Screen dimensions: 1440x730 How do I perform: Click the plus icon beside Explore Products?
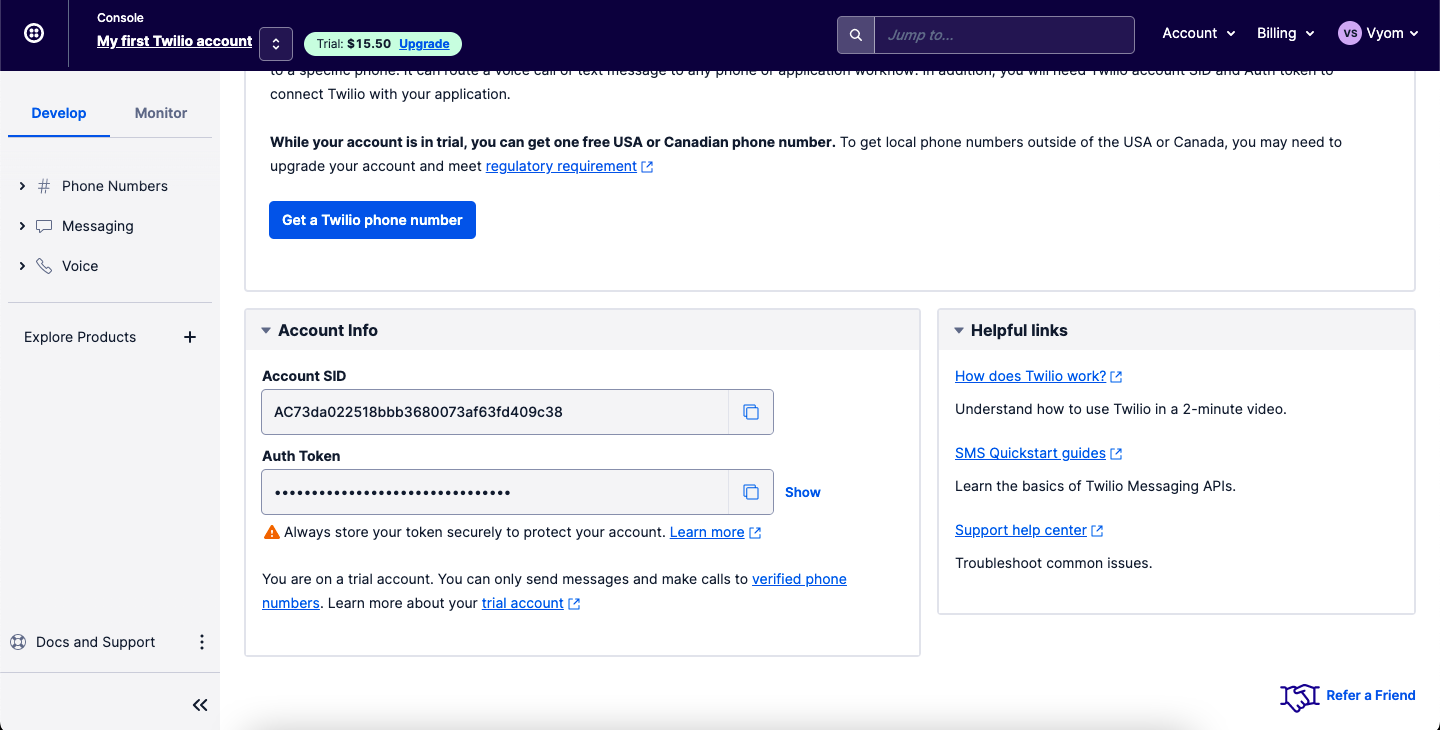[x=190, y=337]
